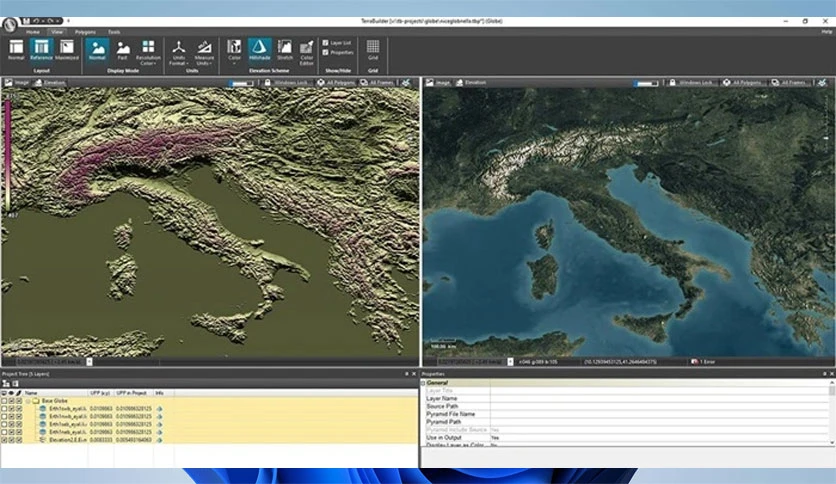Open scale dropdown in right pane status bar
The width and height of the screenshot is (836, 484).
click(x=510, y=362)
